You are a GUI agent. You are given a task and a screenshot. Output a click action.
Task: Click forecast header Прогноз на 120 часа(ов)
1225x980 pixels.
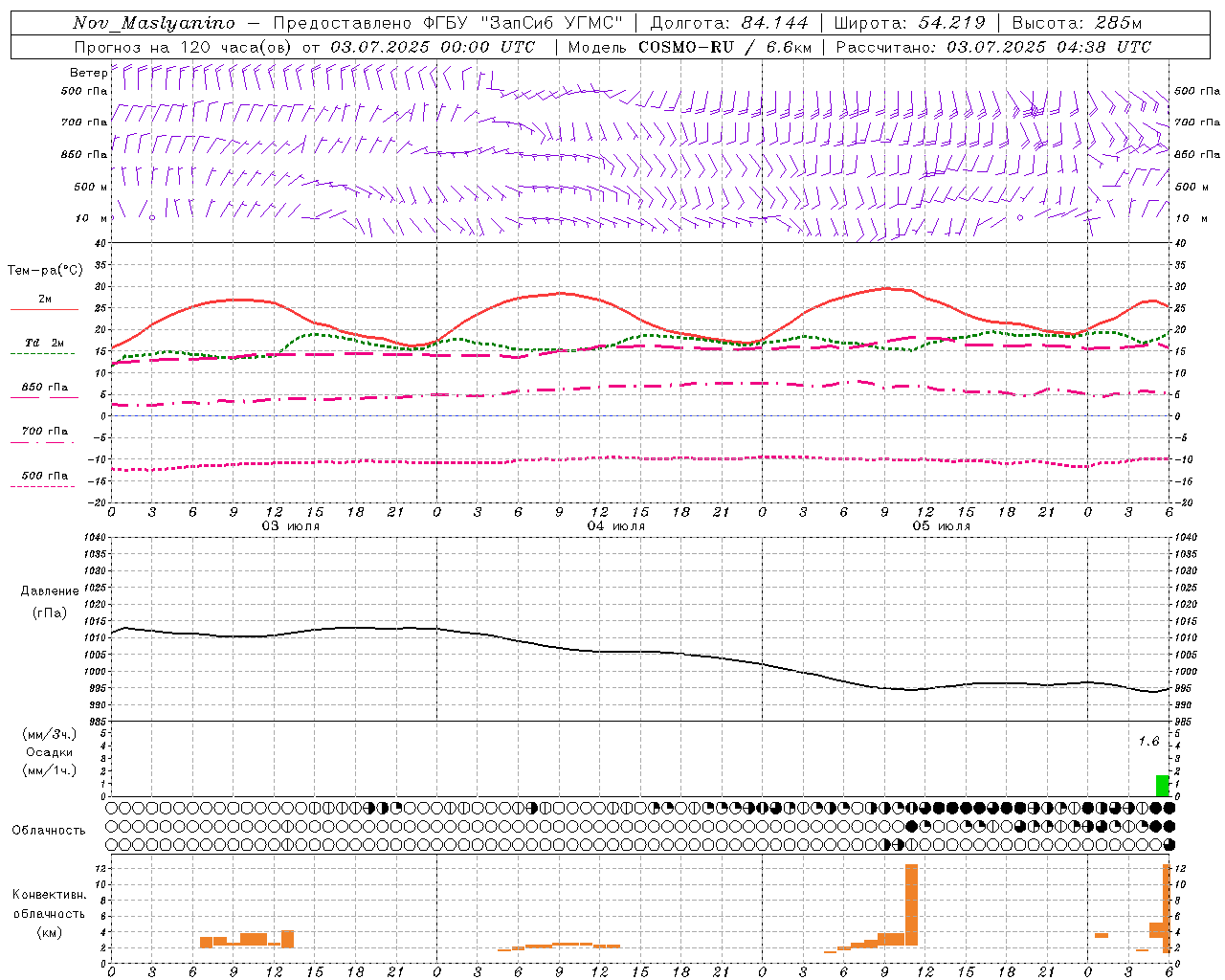pos(184,46)
